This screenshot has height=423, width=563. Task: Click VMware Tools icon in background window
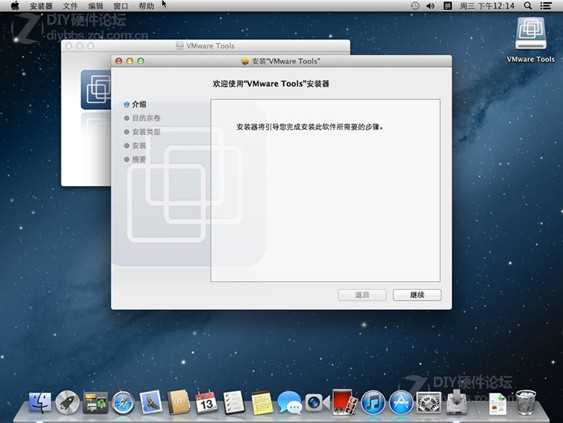[x=96, y=89]
